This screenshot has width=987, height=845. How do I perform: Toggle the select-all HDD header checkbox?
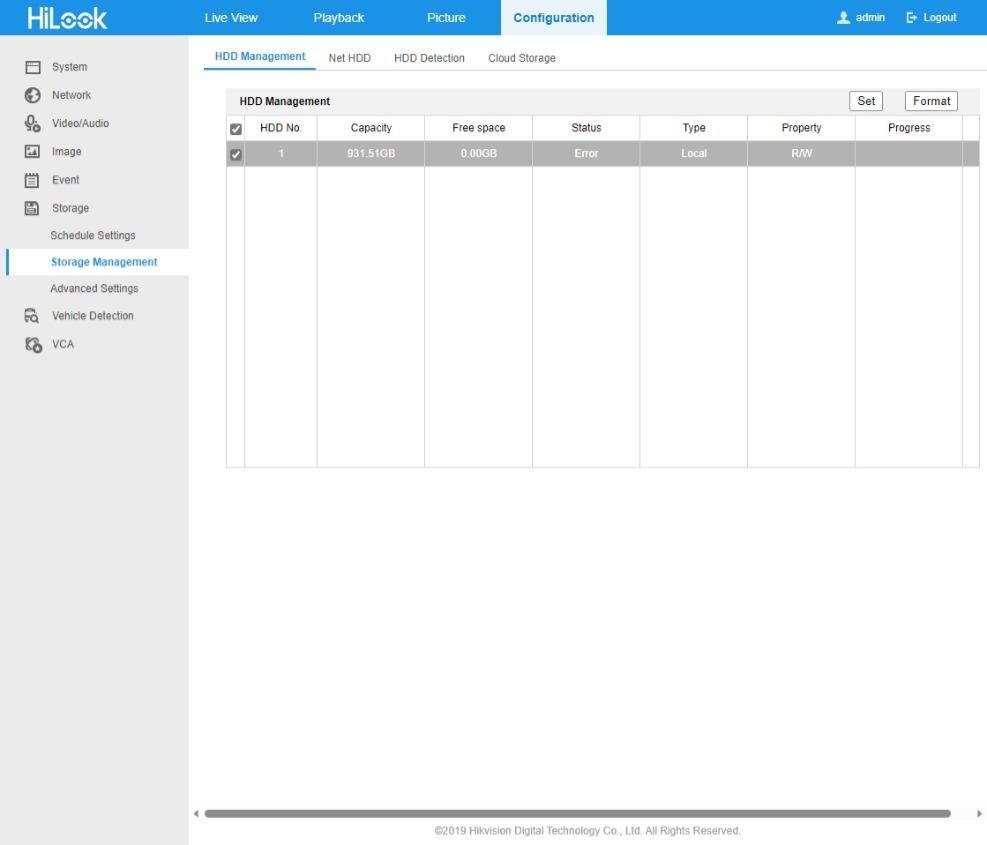point(236,129)
